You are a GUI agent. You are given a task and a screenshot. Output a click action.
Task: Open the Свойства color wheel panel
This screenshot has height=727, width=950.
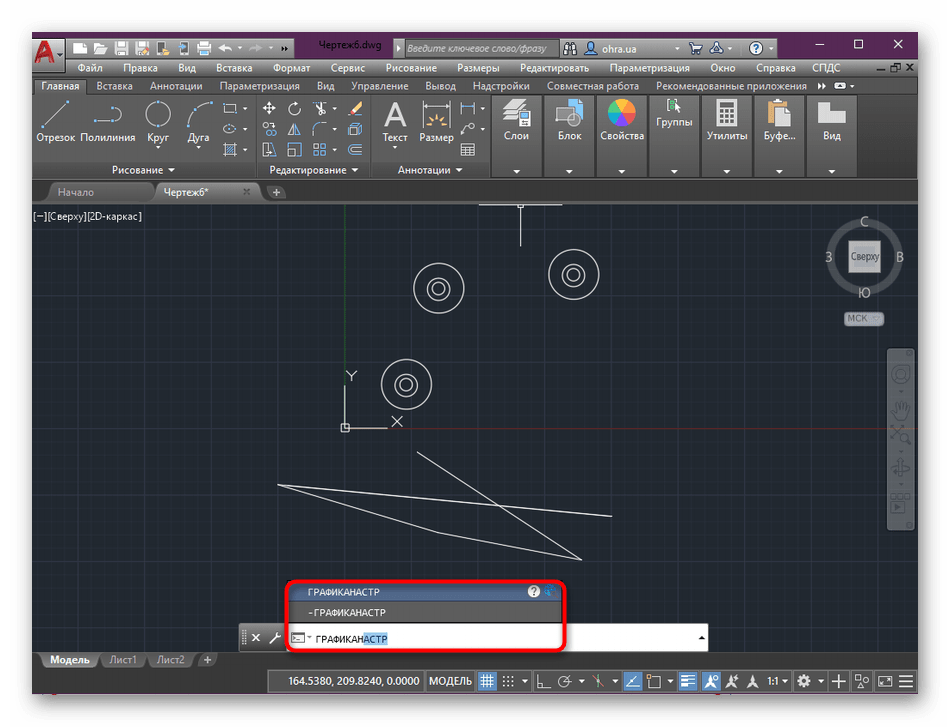click(622, 121)
